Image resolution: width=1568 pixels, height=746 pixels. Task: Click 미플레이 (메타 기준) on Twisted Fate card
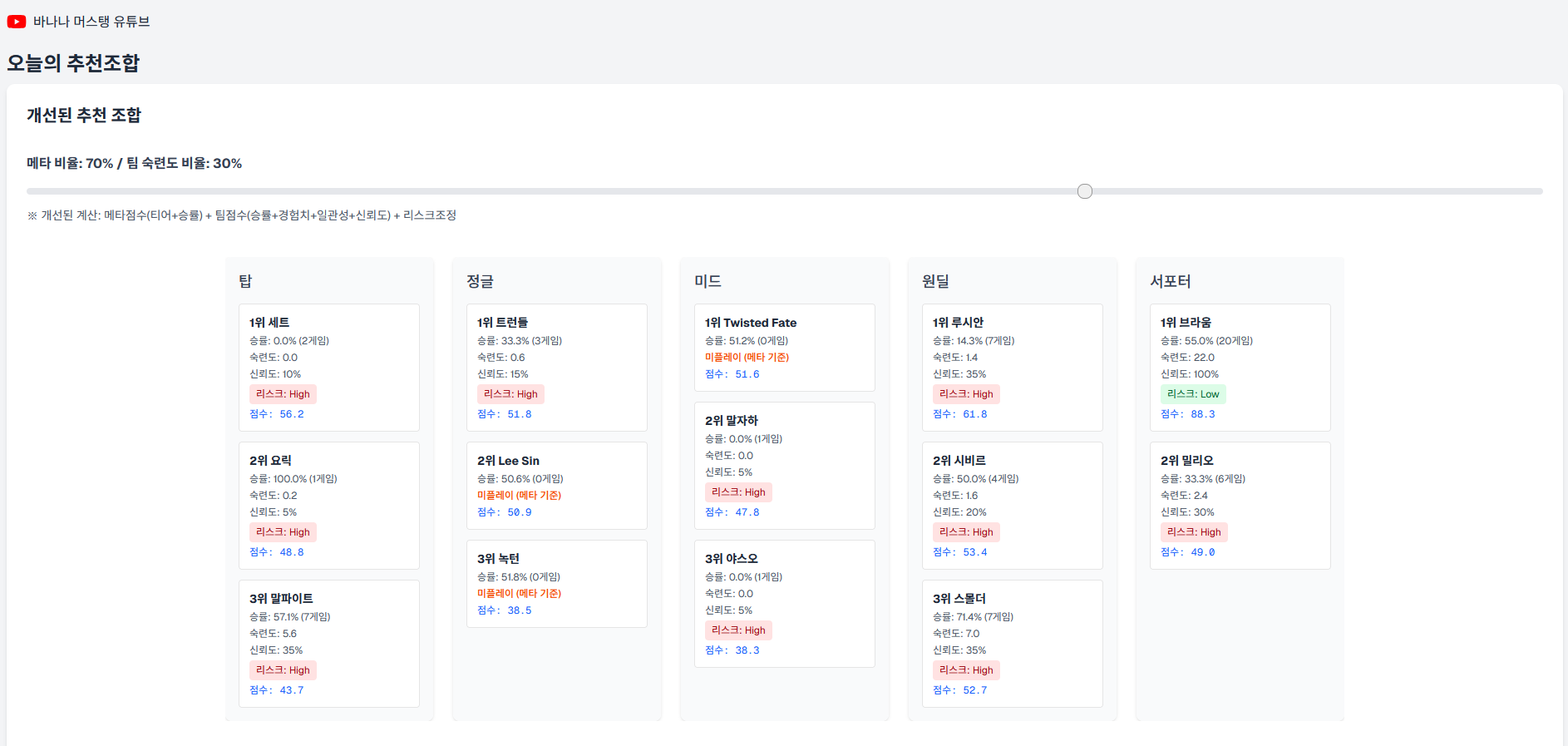click(x=747, y=358)
